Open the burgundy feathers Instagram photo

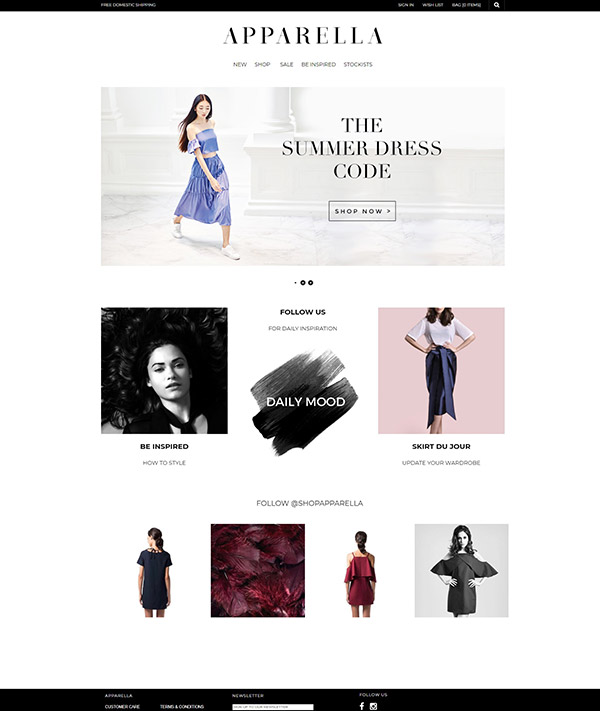click(x=258, y=570)
